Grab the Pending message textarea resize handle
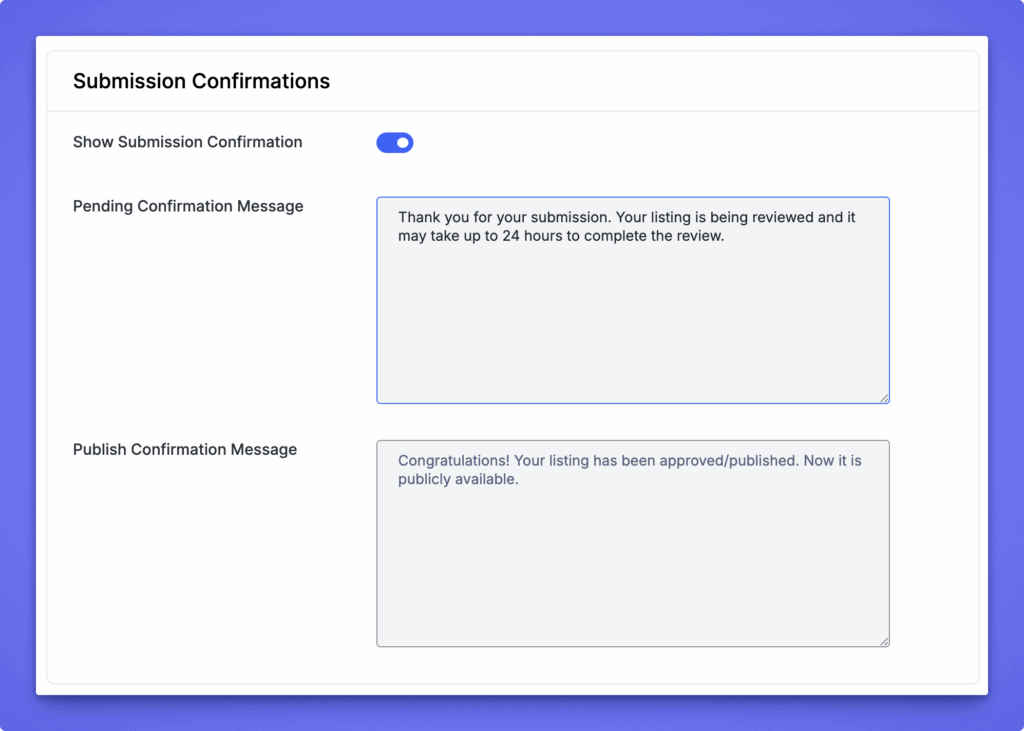 click(884, 398)
